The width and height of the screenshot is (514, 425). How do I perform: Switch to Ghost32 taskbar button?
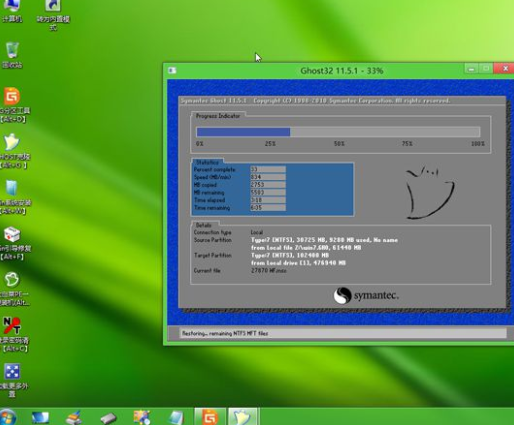tap(243, 417)
